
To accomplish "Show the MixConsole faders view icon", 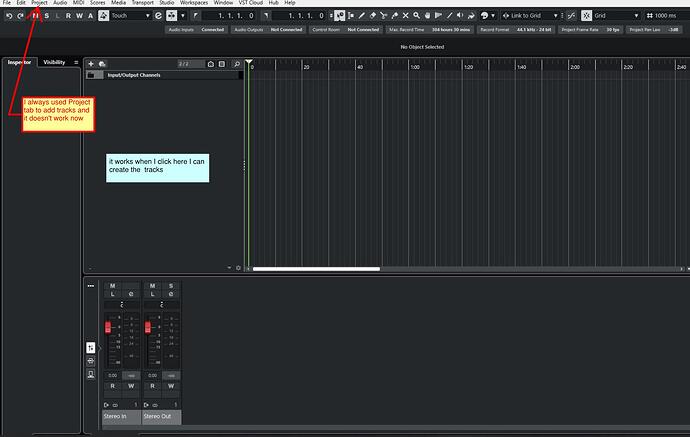I will click(x=91, y=348).
